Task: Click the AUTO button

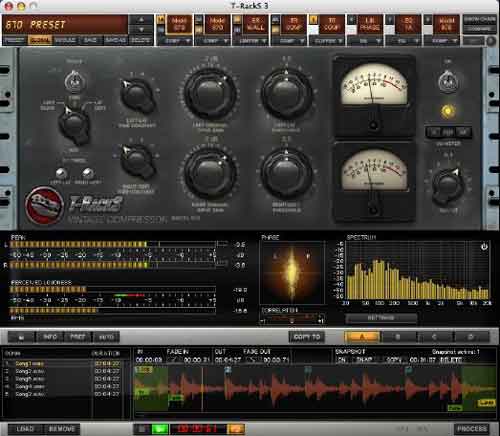Action: point(106,337)
